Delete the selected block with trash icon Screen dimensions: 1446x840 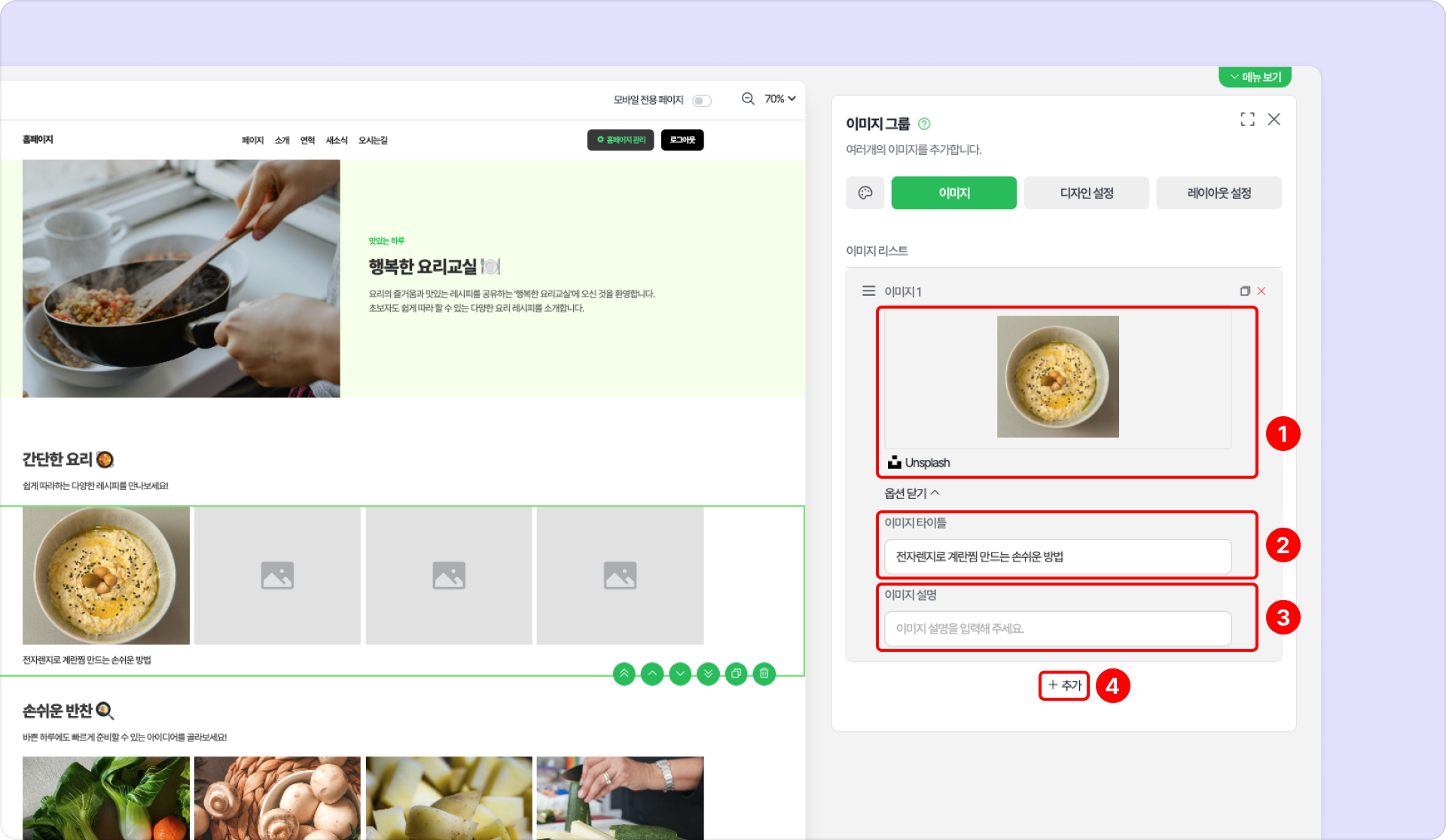[x=764, y=674]
